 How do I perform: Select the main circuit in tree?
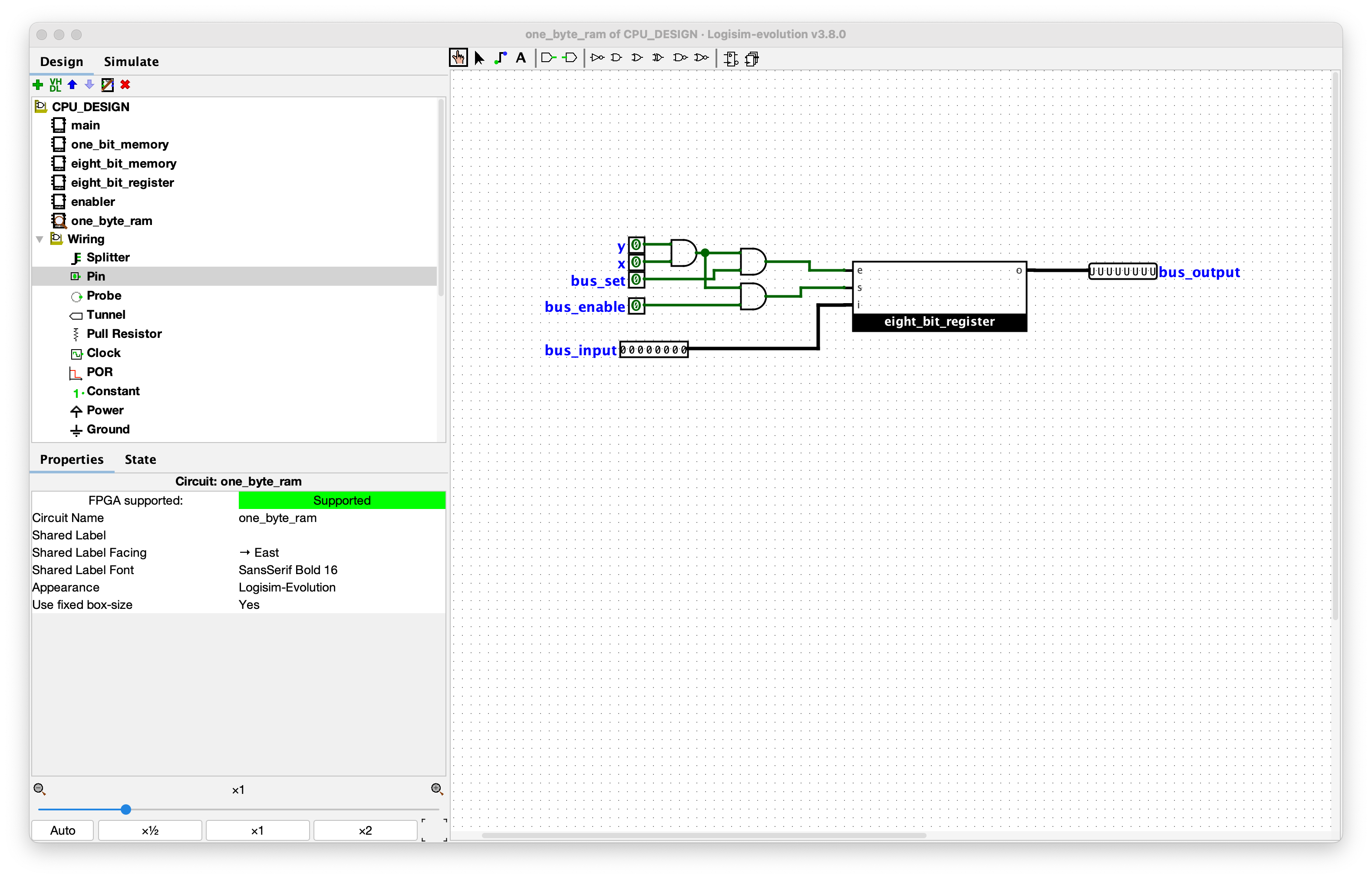pyautogui.click(x=86, y=125)
